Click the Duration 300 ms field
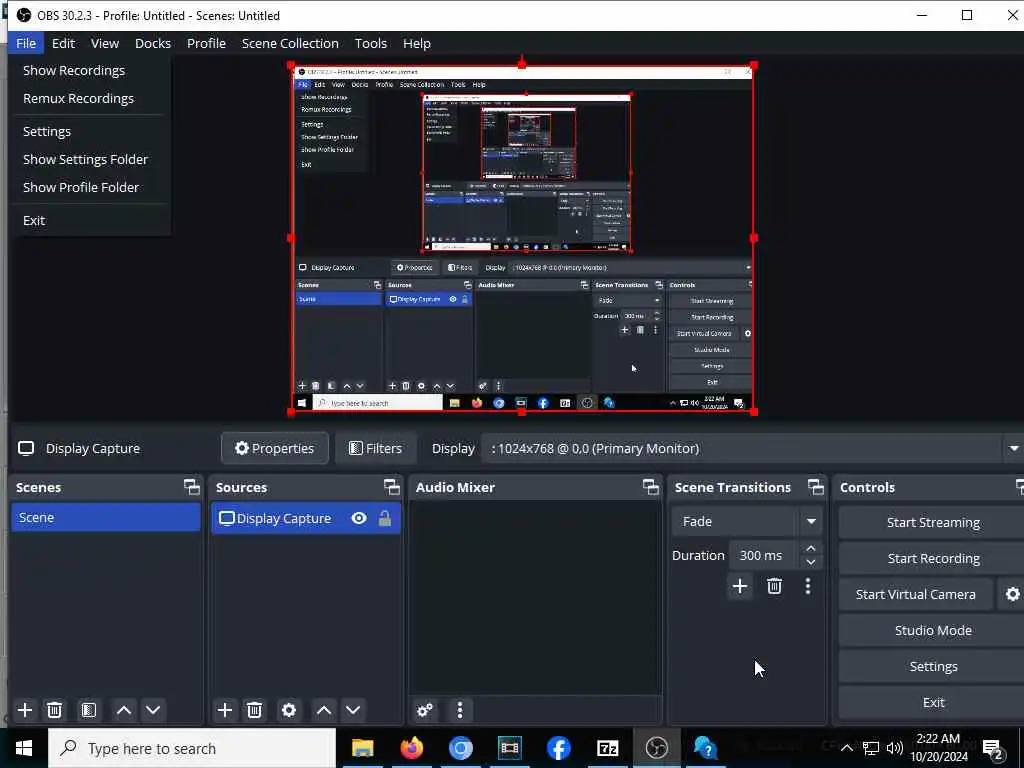 pos(763,555)
